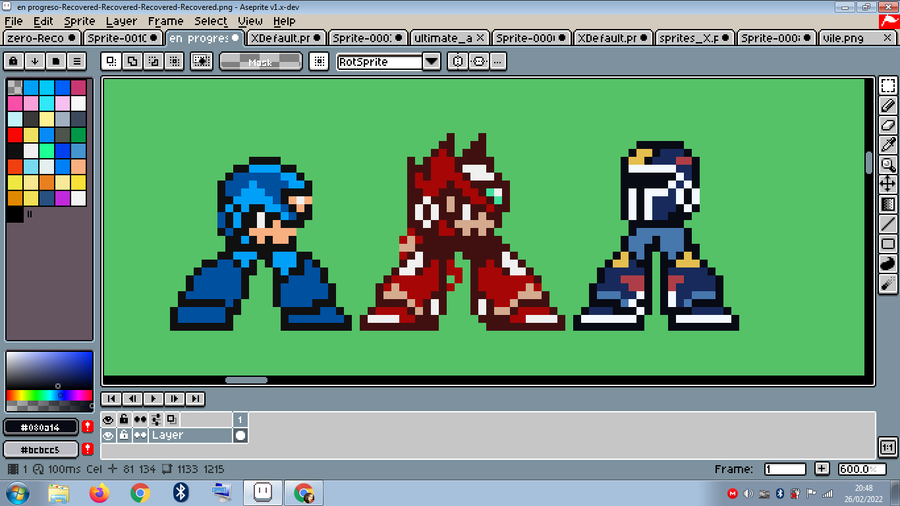Open Firefox from the Windows taskbar
The height and width of the screenshot is (506, 900).
(99, 493)
